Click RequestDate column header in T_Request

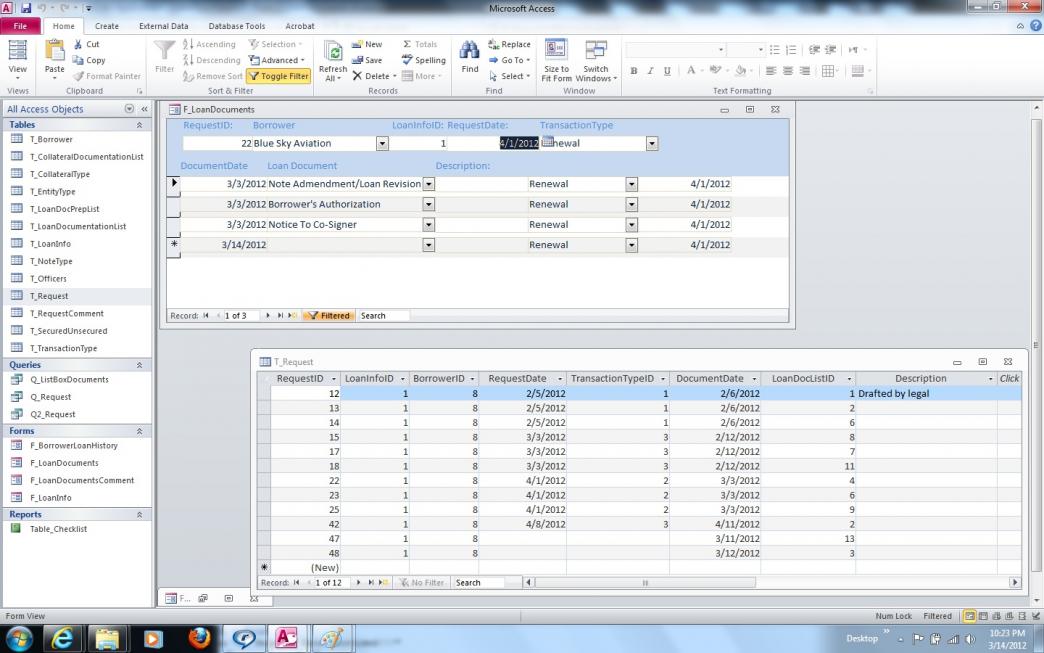(x=522, y=378)
